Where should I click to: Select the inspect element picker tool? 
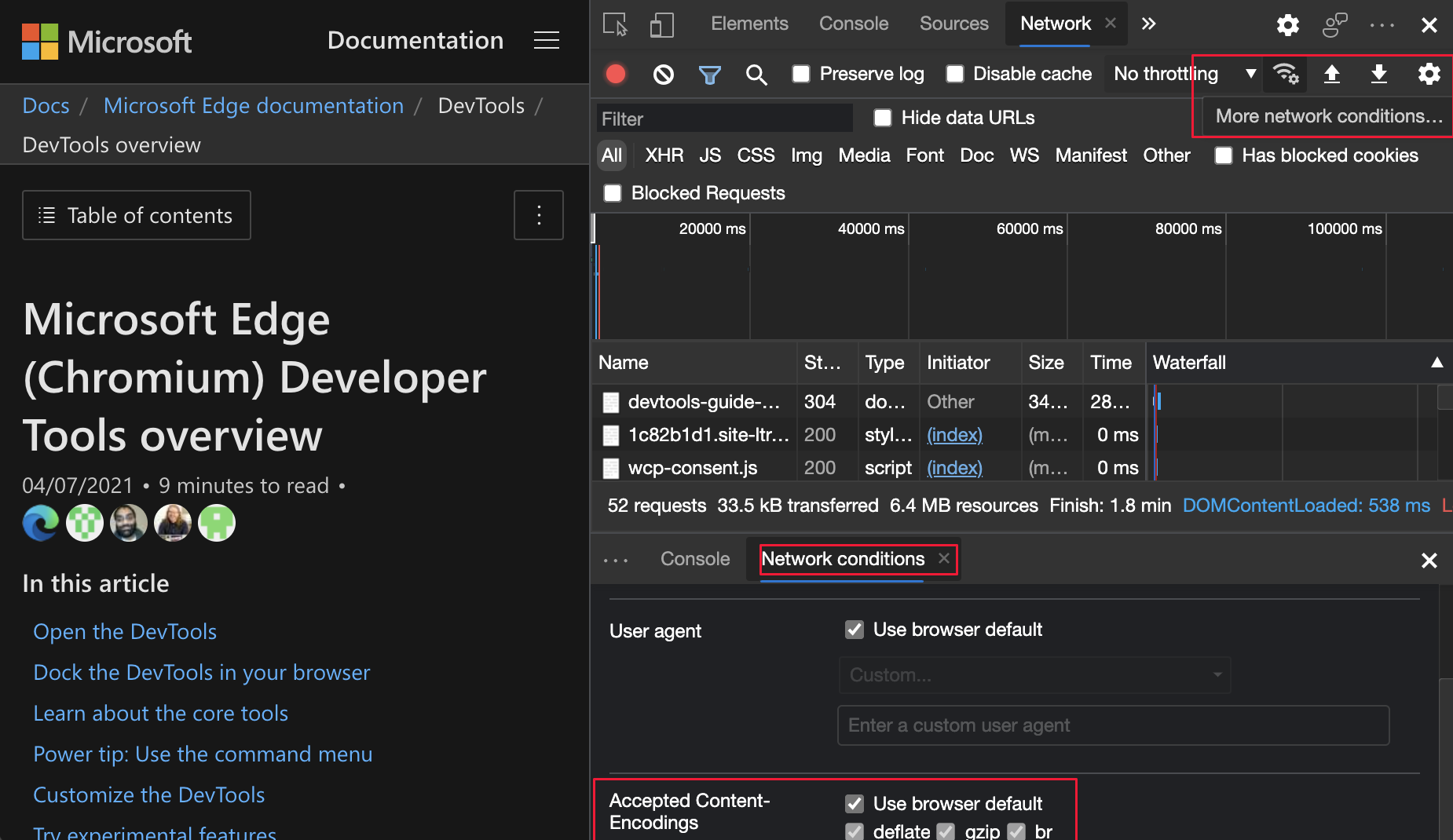tap(615, 24)
